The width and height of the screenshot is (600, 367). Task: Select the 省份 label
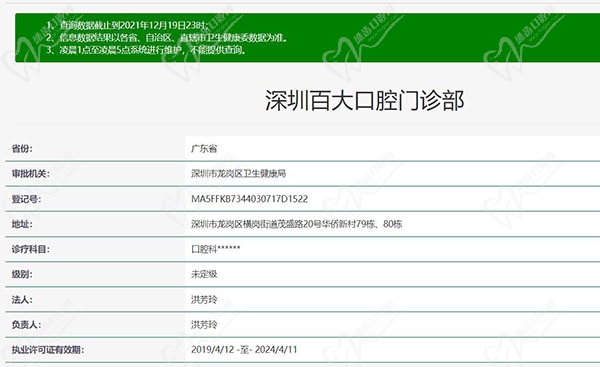coord(22,148)
